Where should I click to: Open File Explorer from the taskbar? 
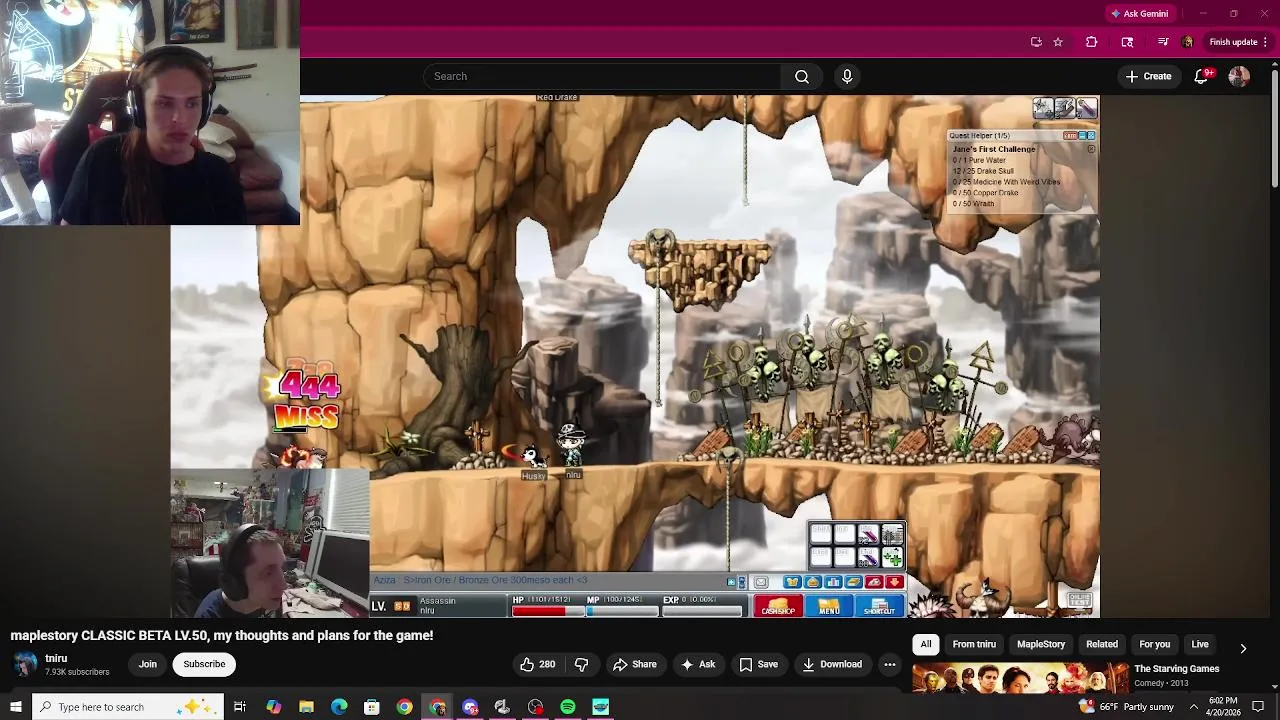point(306,707)
